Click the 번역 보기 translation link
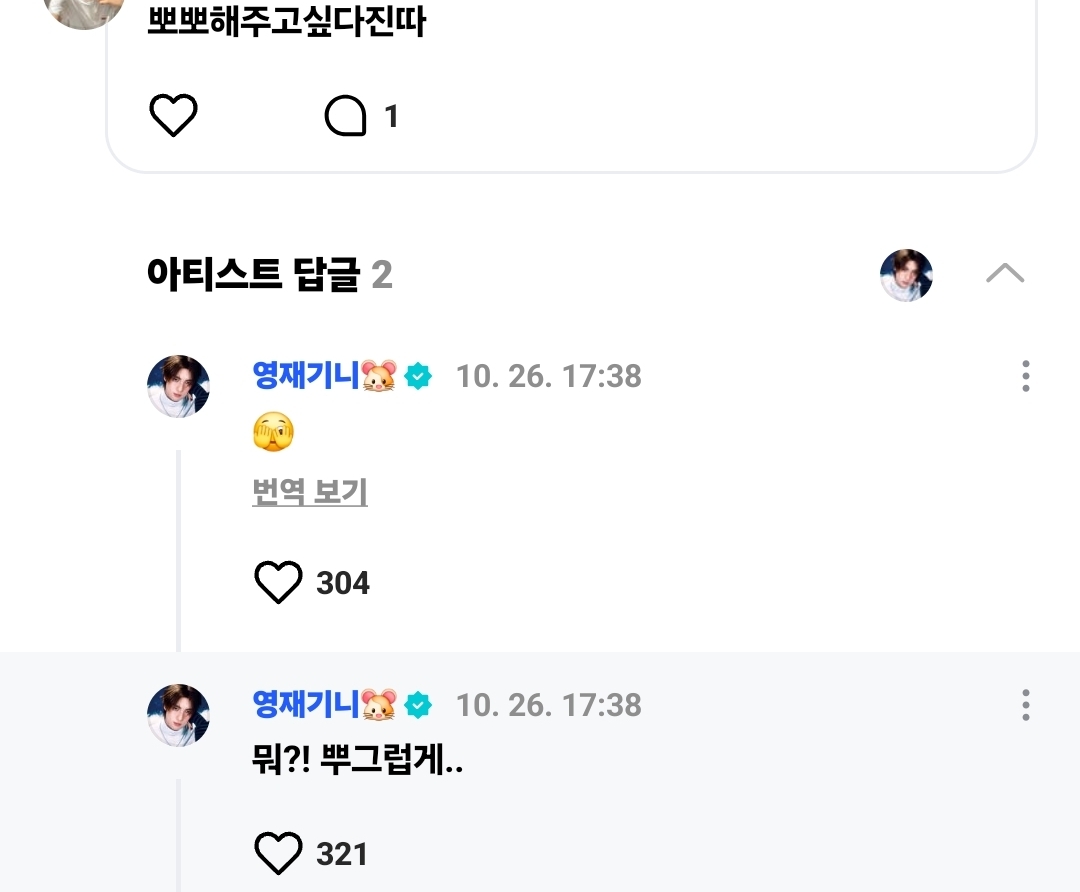1080x892 pixels. coord(310,492)
